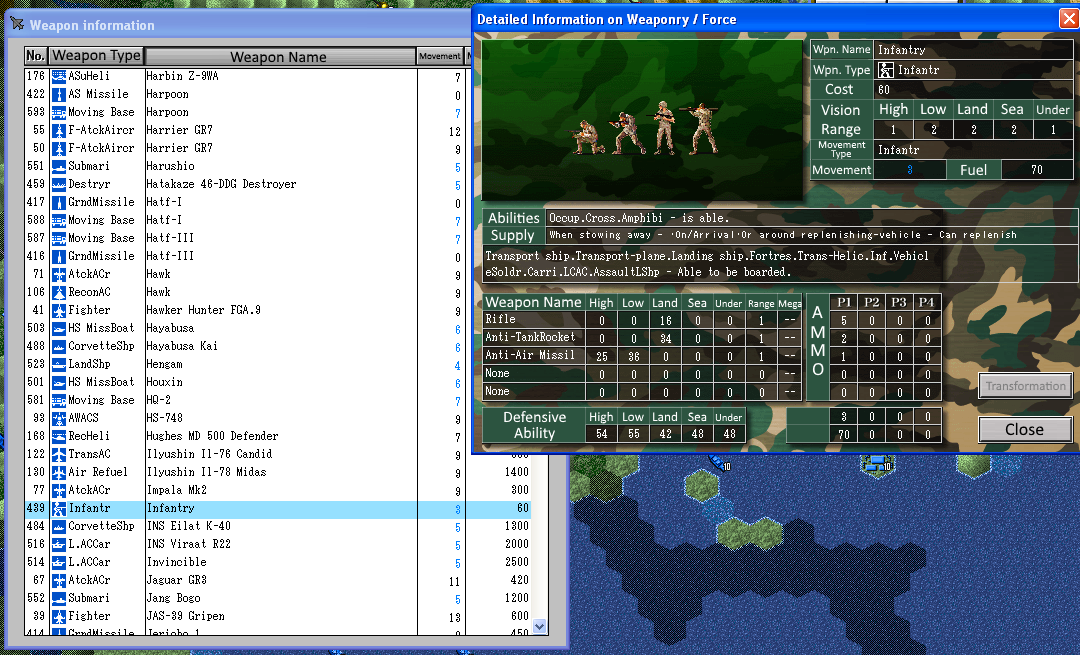
Task: Click the No. column header
Action: click(x=36, y=56)
